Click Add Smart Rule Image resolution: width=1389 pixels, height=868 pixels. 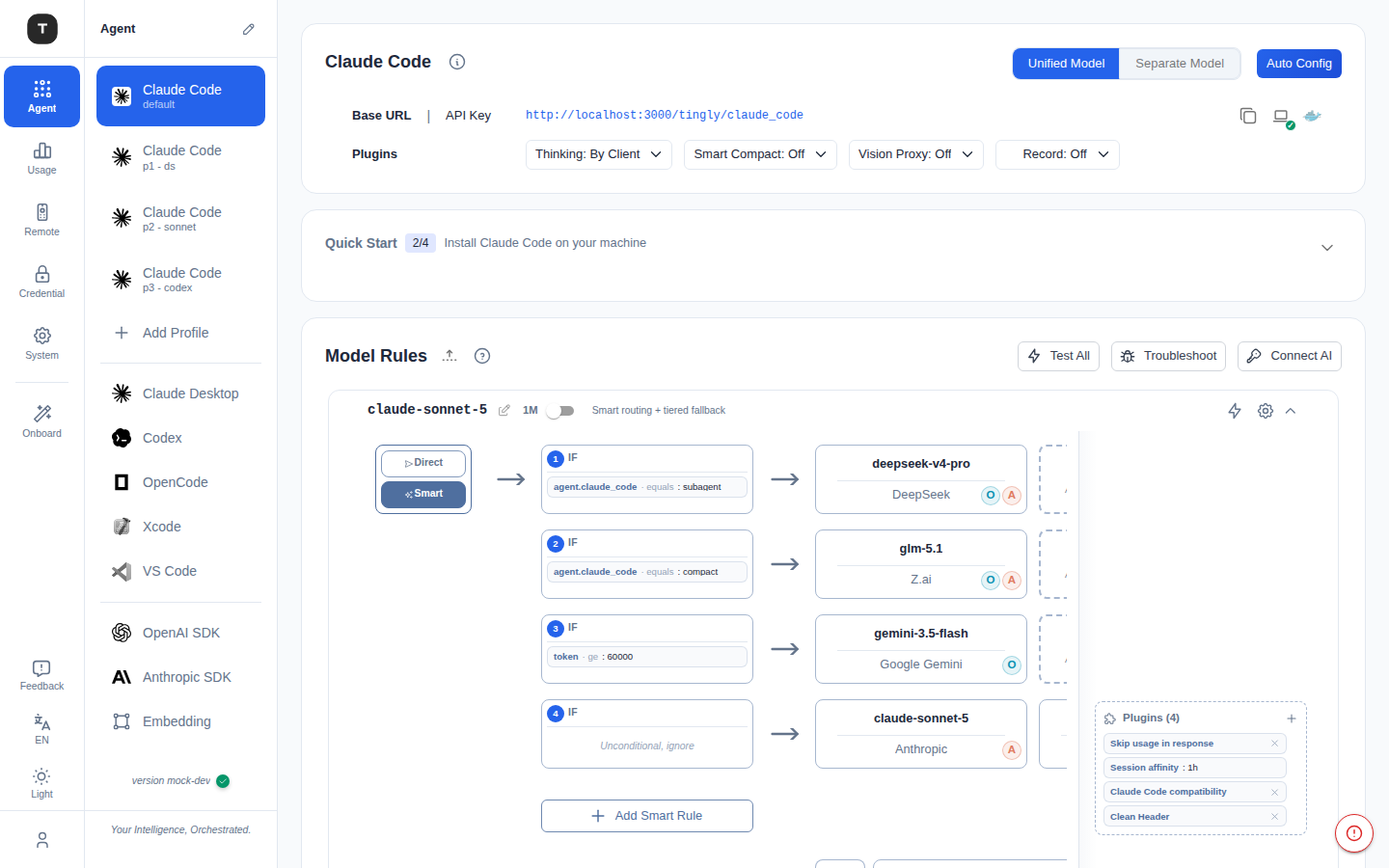pyautogui.click(x=647, y=816)
